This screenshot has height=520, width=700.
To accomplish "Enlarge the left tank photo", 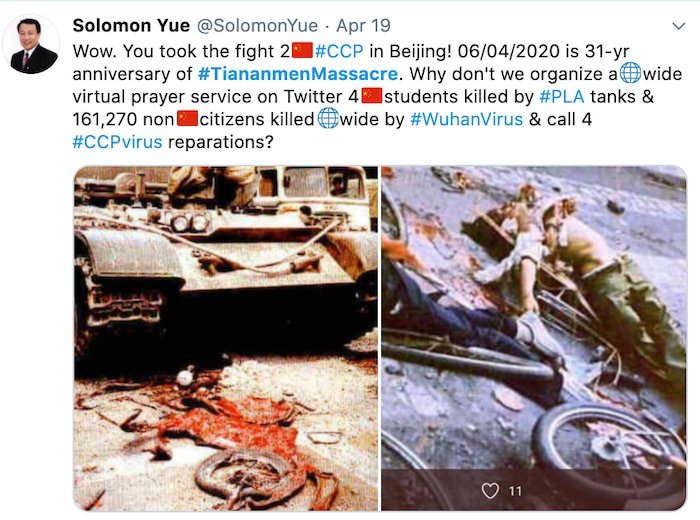I will pyautogui.click(x=226, y=338).
